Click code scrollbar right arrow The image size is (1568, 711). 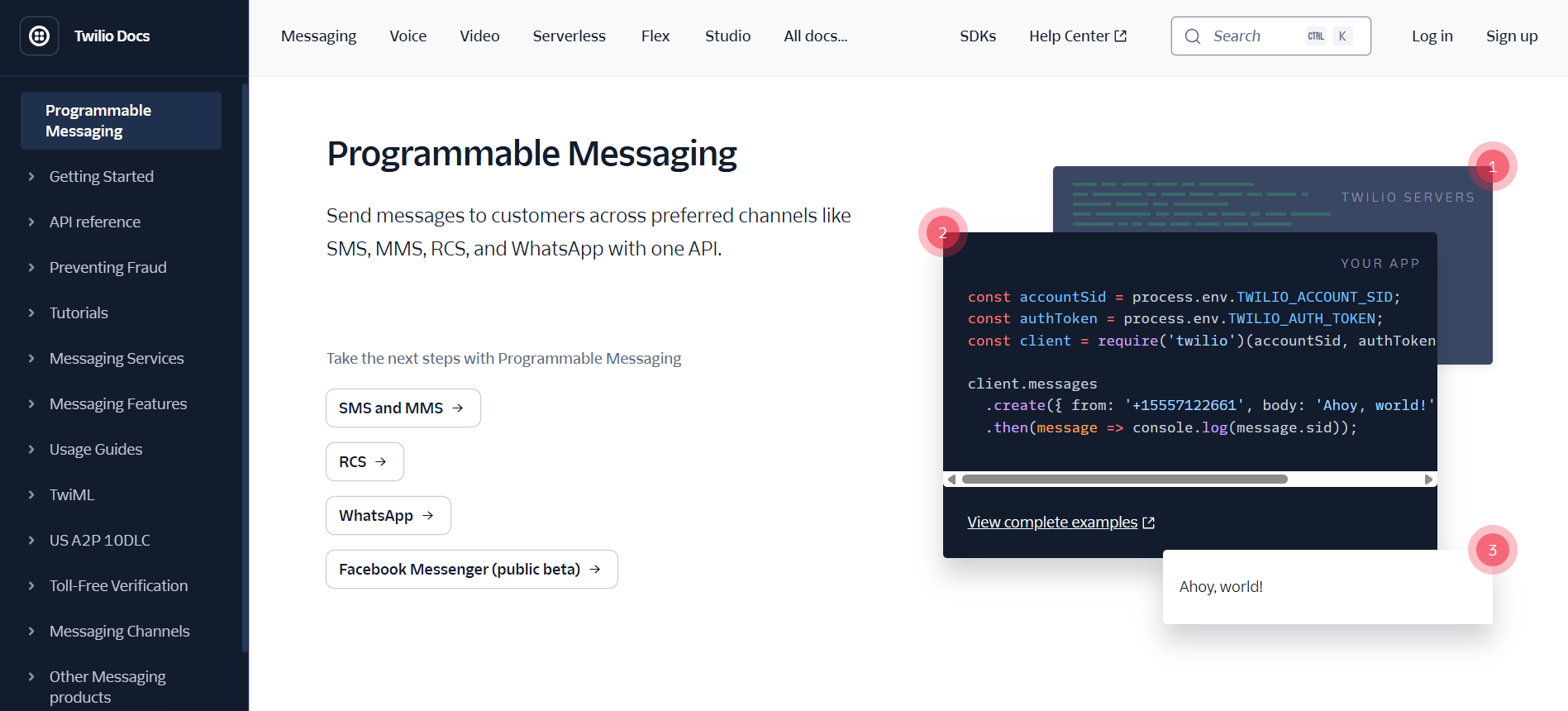pyautogui.click(x=1428, y=480)
